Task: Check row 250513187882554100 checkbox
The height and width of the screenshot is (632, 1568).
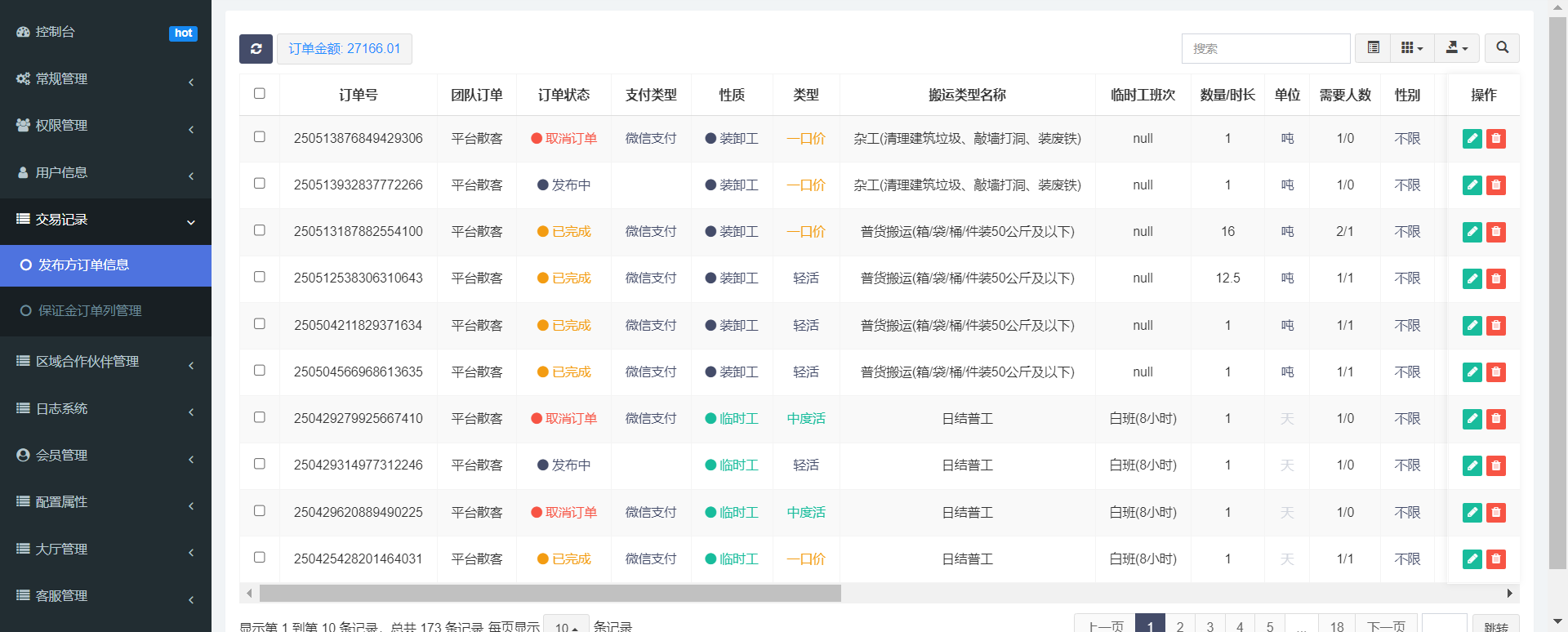Action: tap(260, 230)
